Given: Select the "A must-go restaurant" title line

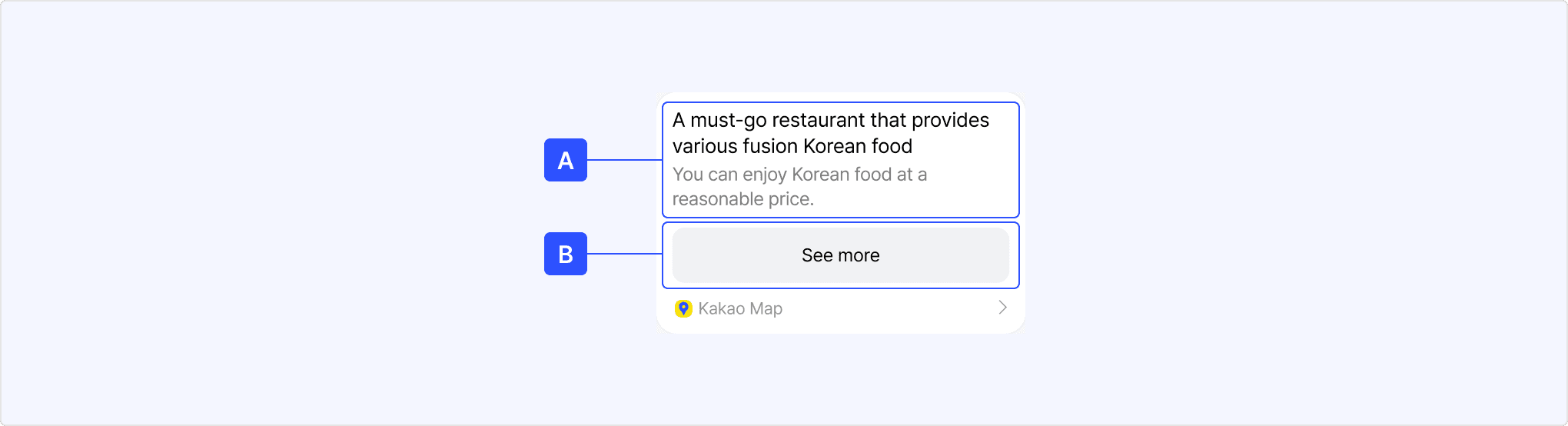Looking at the screenshot, I should 830,121.
